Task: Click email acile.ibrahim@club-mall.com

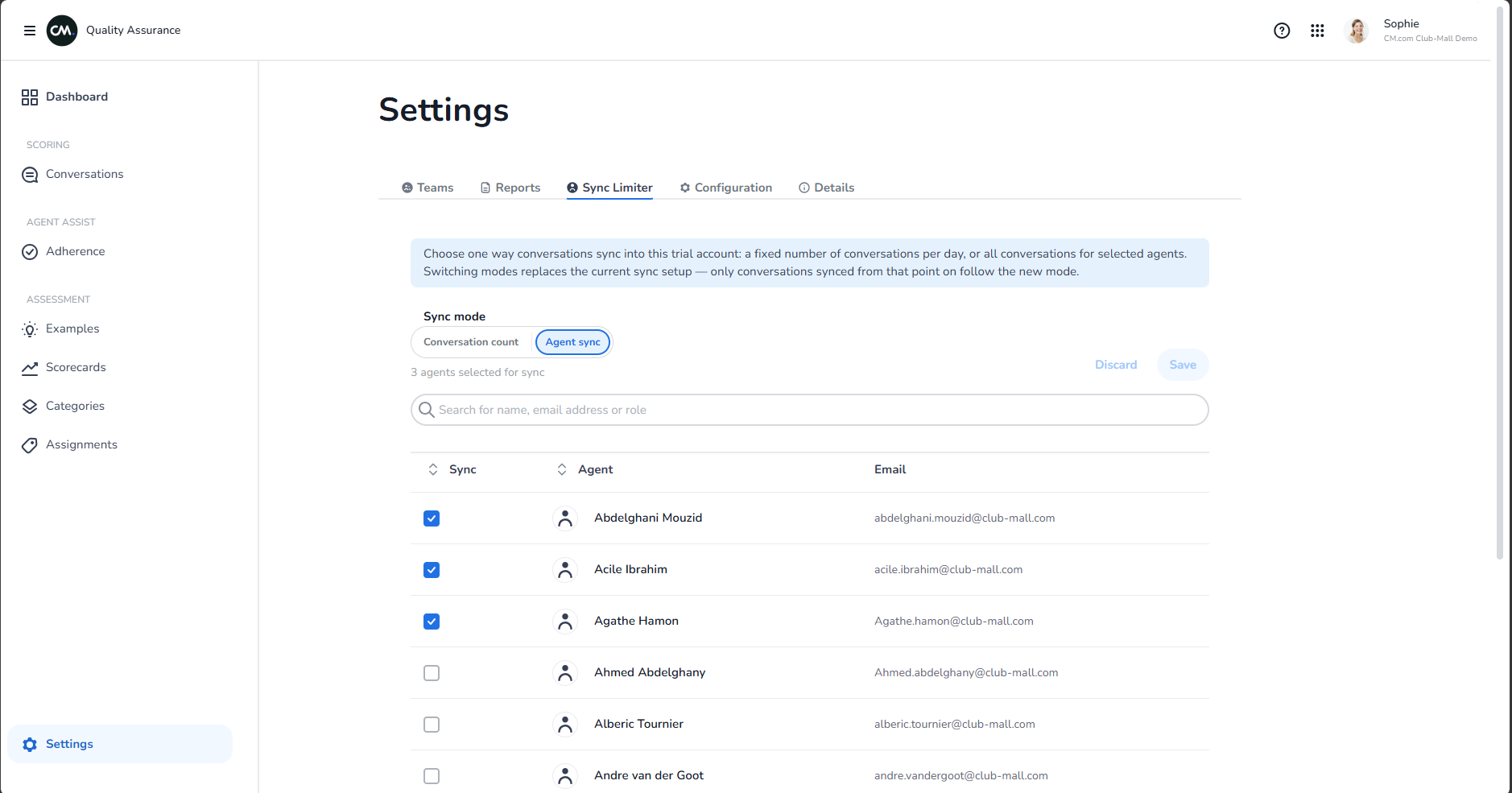Action: [948, 570]
